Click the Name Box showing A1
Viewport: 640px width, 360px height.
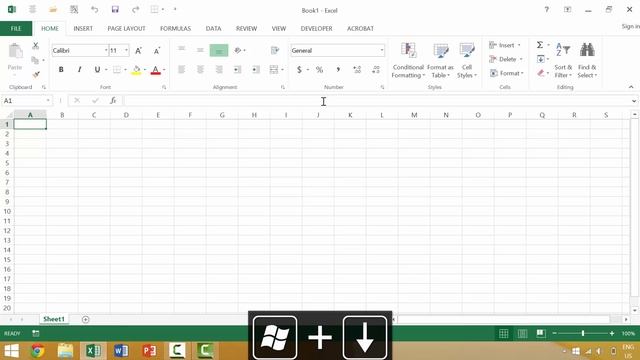[27, 100]
